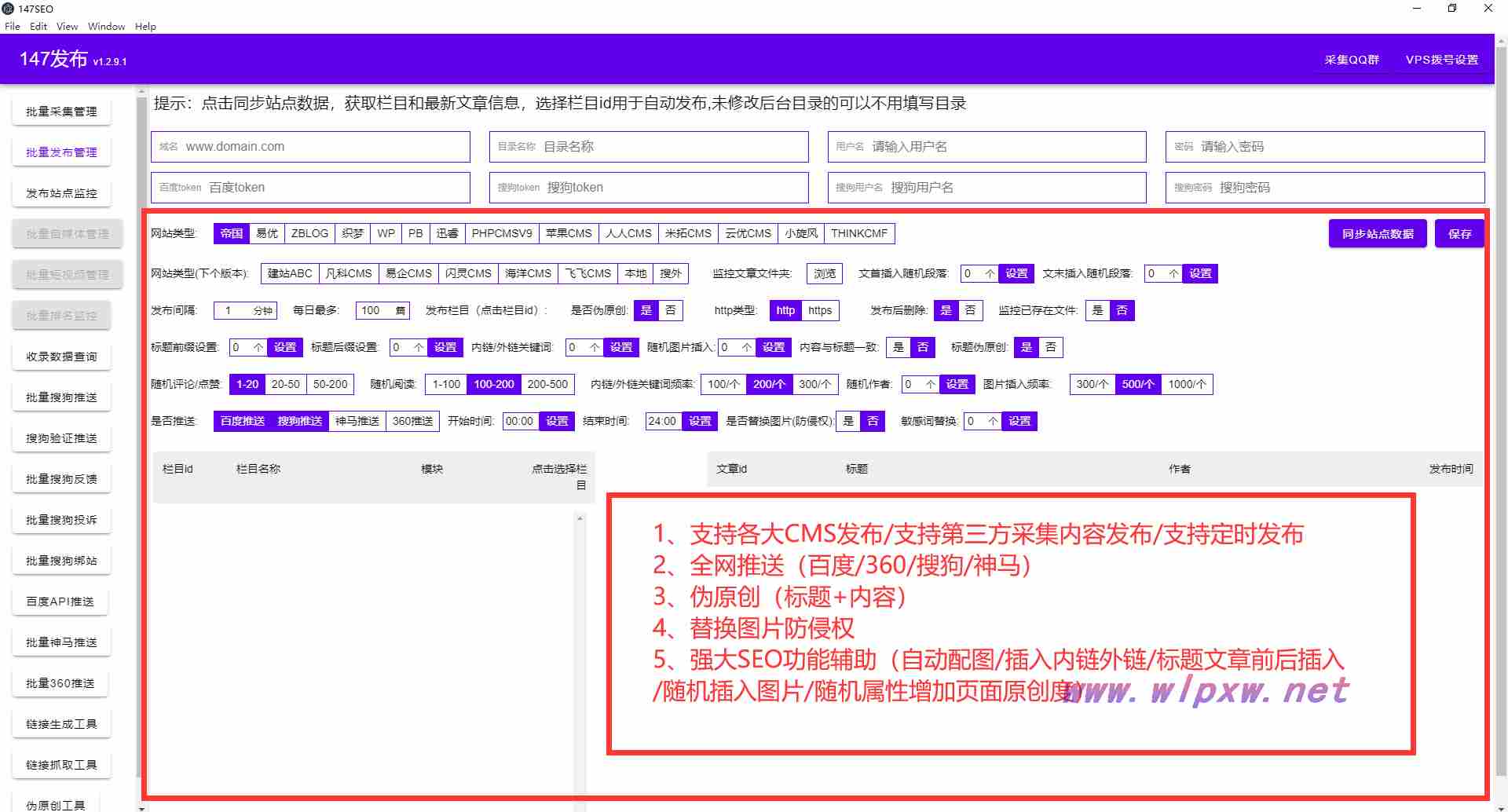Toggle 神马推送 option
This screenshot has width=1508, height=812.
tap(357, 421)
